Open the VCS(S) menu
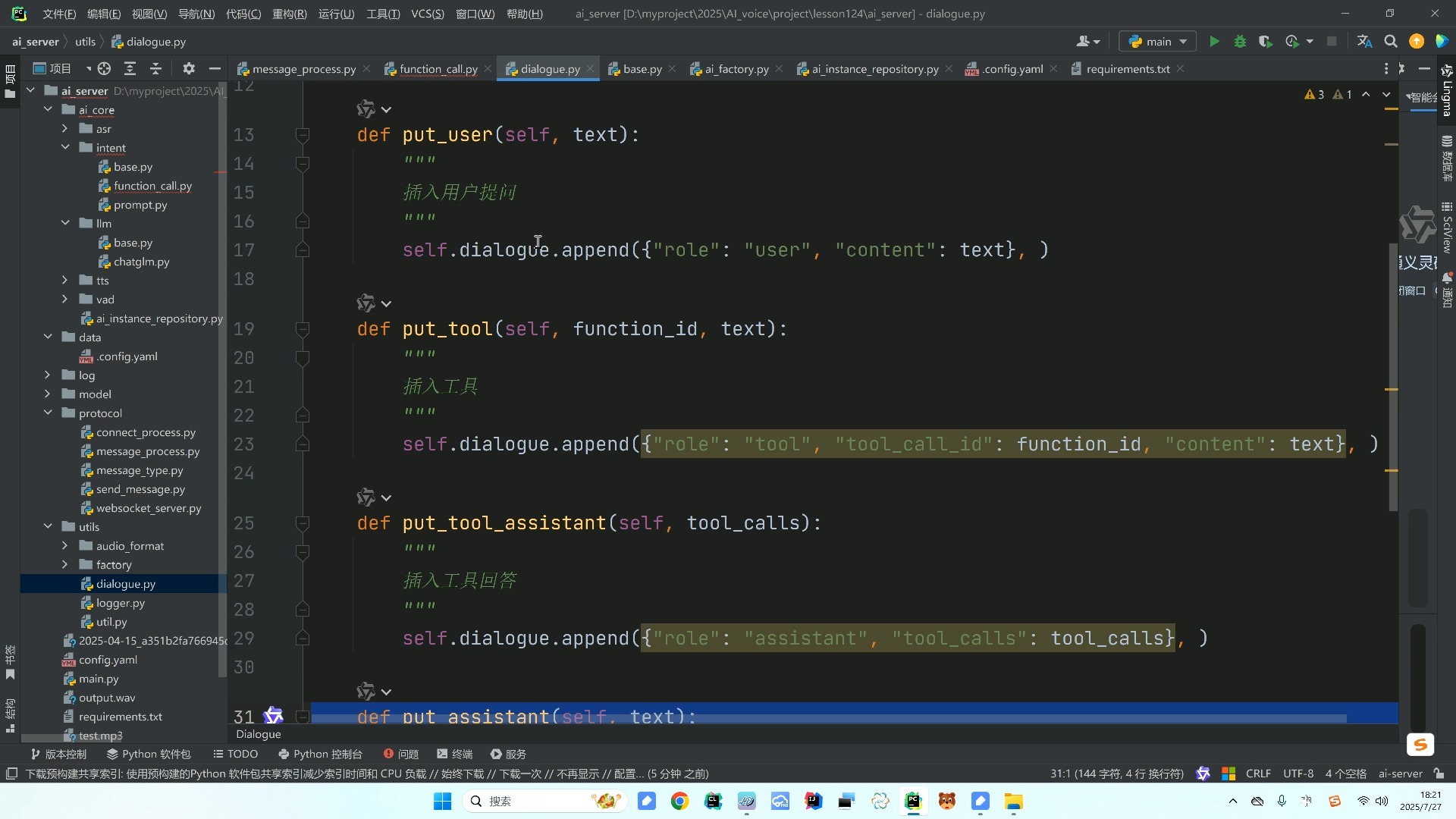Image resolution: width=1456 pixels, height=819 pixels. (428, 14)
